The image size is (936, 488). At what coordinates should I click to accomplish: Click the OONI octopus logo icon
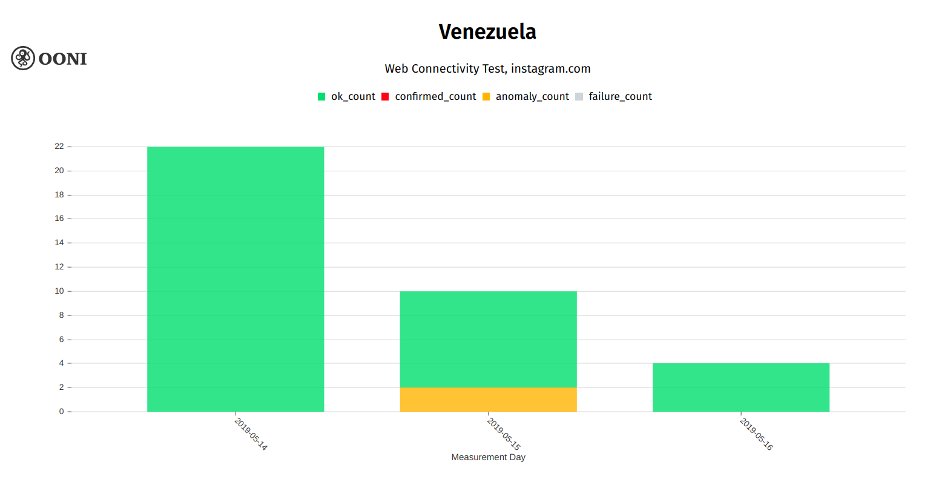(23, 59)
